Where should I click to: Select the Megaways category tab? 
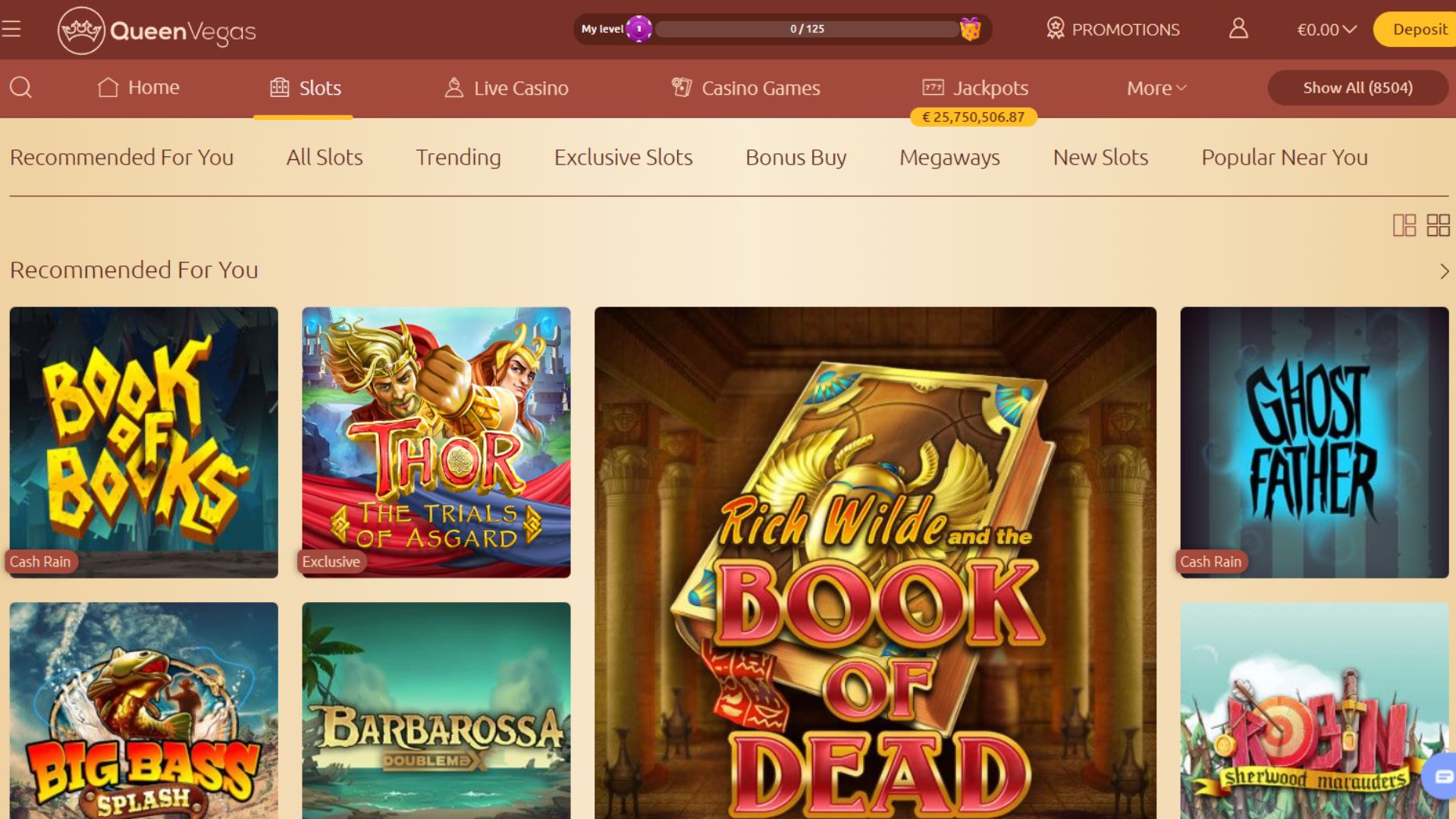point(949,157)
